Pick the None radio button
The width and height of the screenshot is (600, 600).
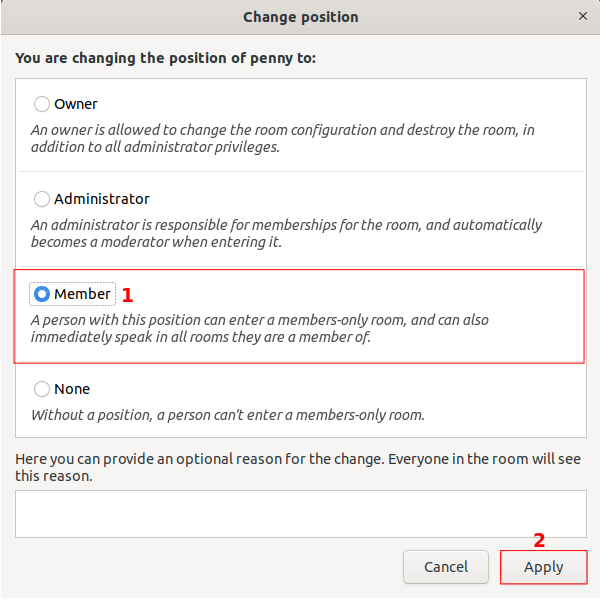[x=42, y=389]
